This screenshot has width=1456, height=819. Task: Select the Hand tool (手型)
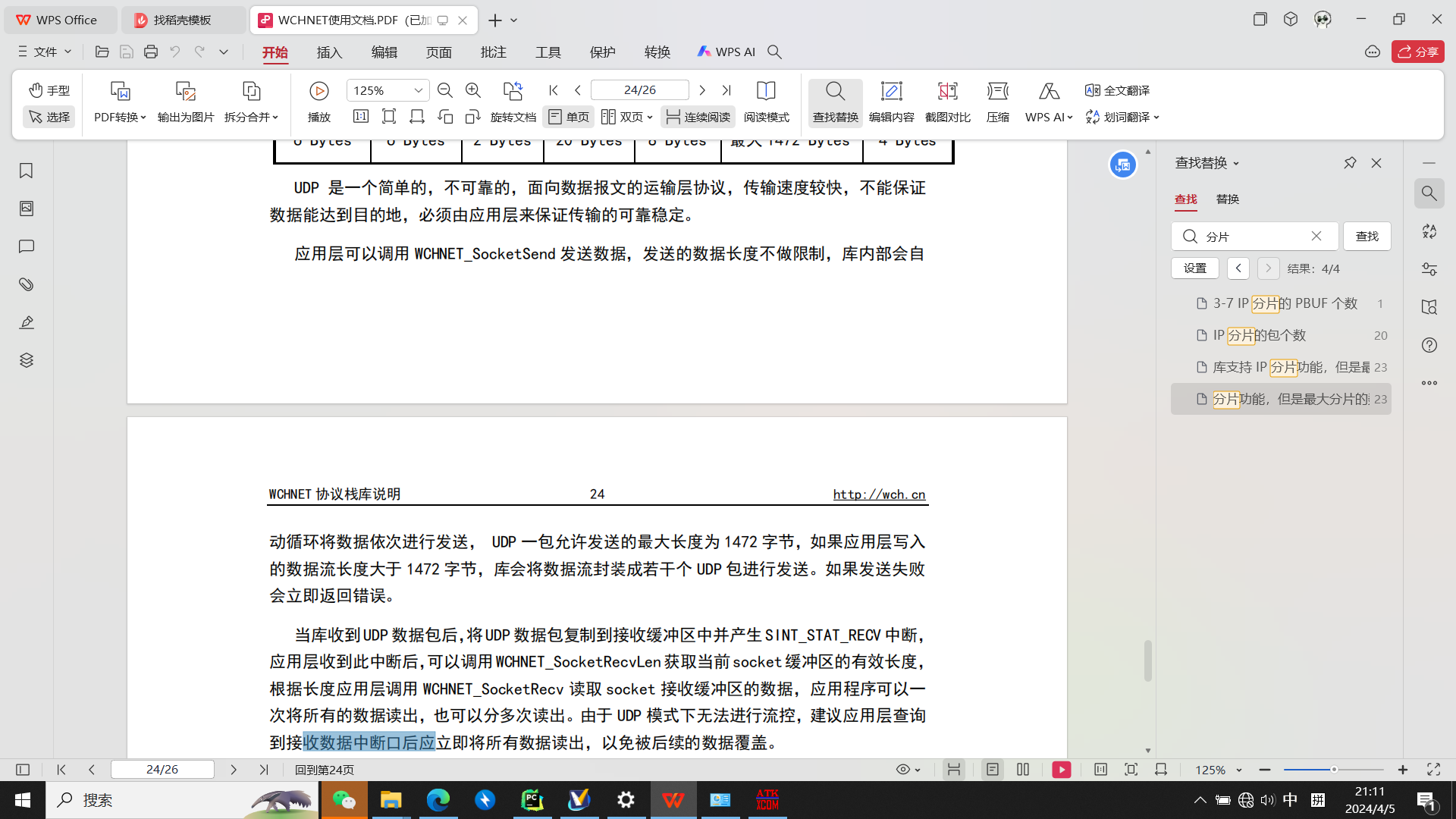tap(49, 90)
